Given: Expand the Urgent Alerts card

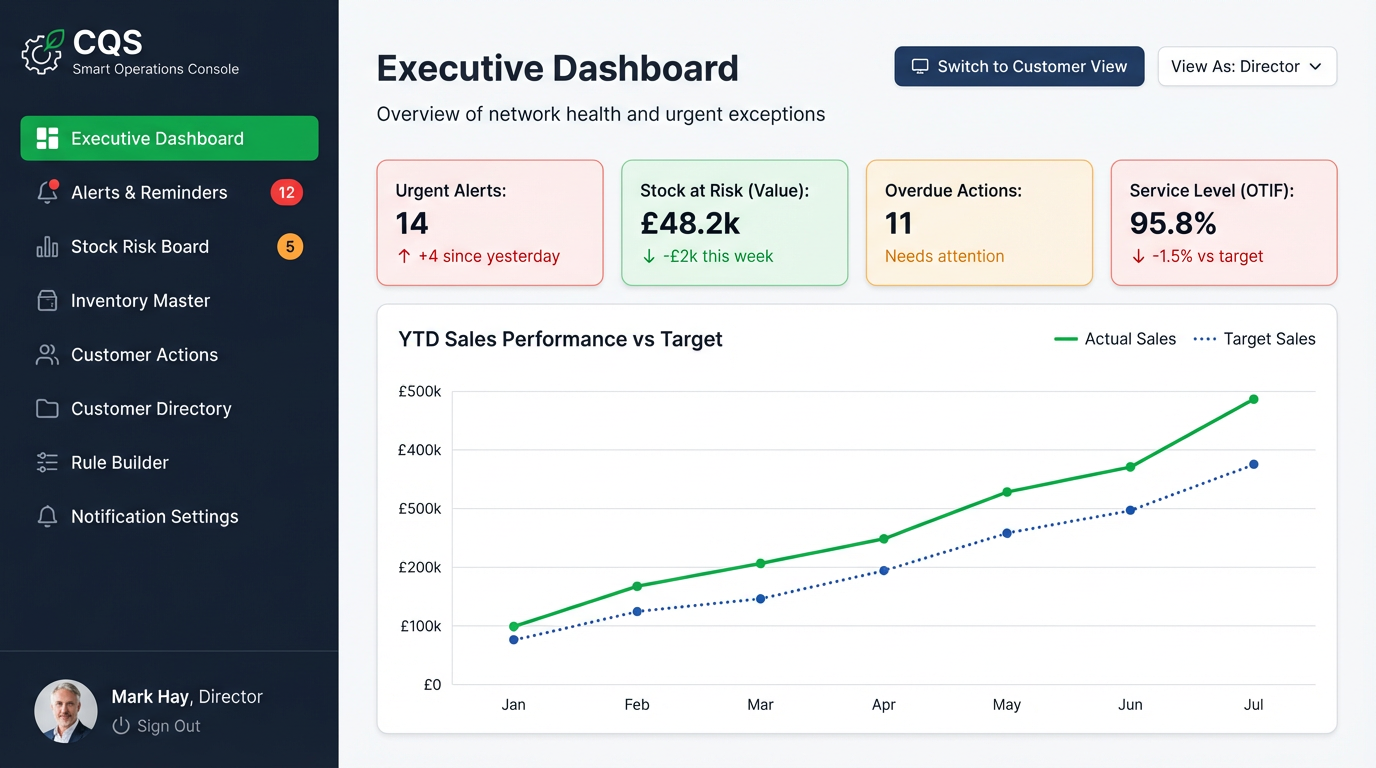Looking at the screenshot, I should (489, 222).
